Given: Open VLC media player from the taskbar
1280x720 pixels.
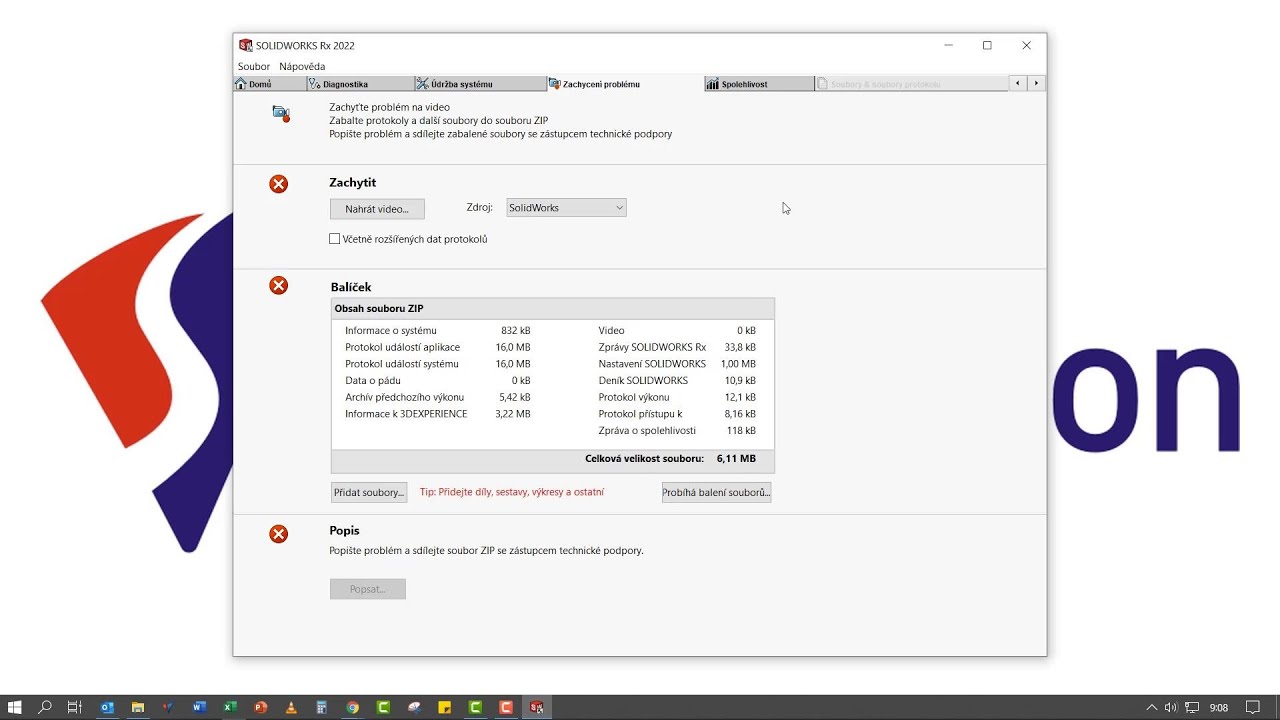Looking at the screenshot, I should coord(291,707).
